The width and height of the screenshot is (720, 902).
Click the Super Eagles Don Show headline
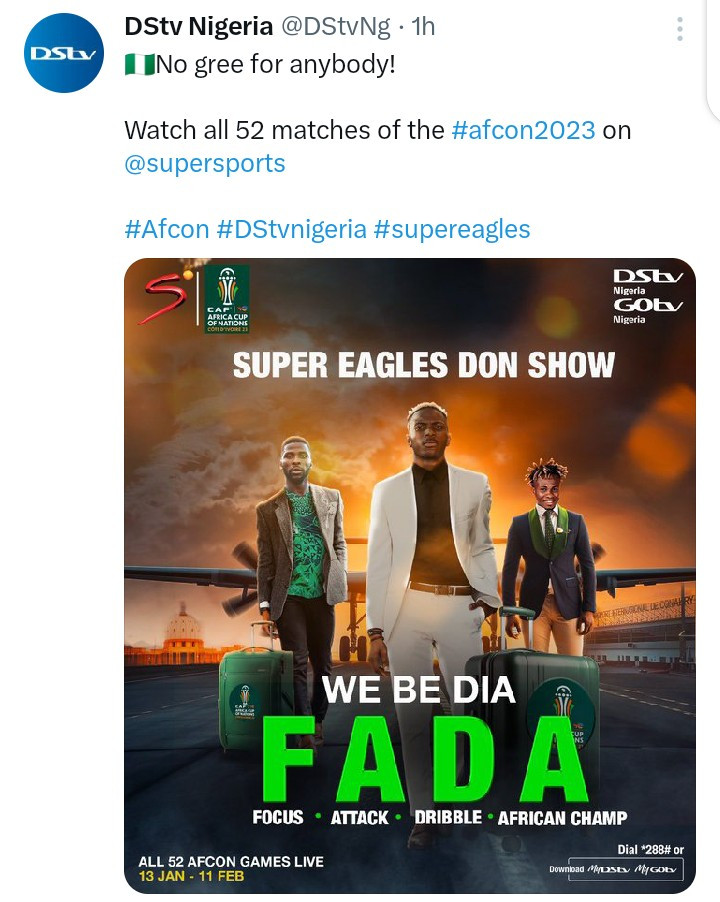coord(424,365)
